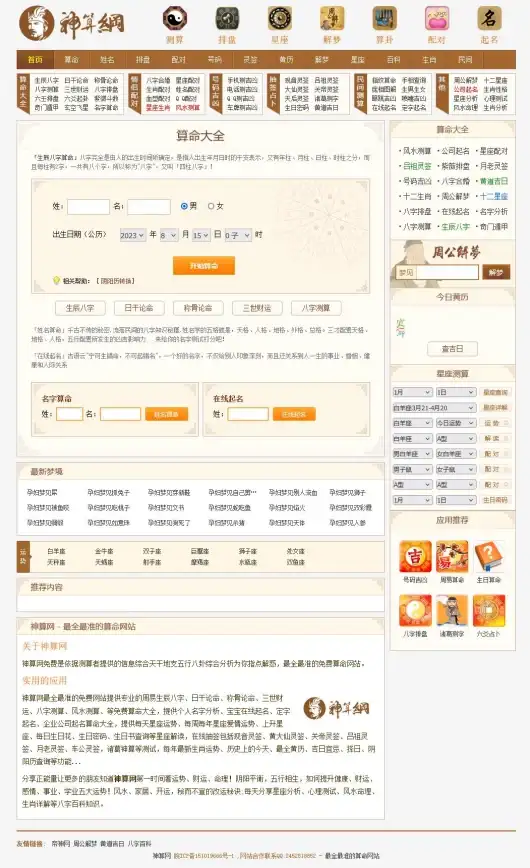Open the 诸葛测字 app icon
Image resolution: width=530 pixels, height=868 pixels.
click(452, 611)
